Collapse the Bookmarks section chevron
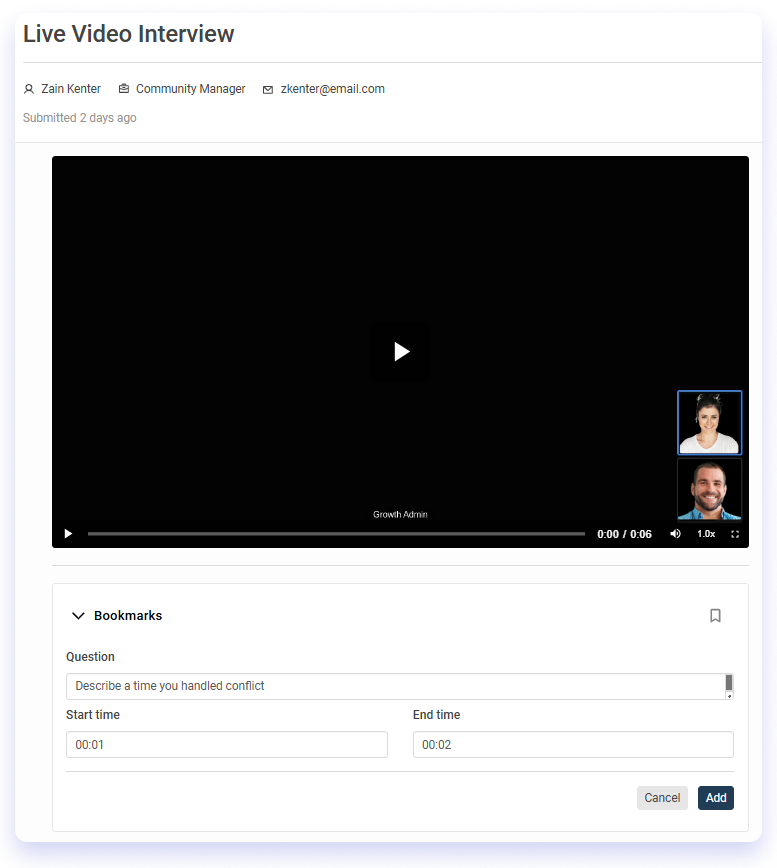Viewport: 777px width, 868px height. pos(78,616)
